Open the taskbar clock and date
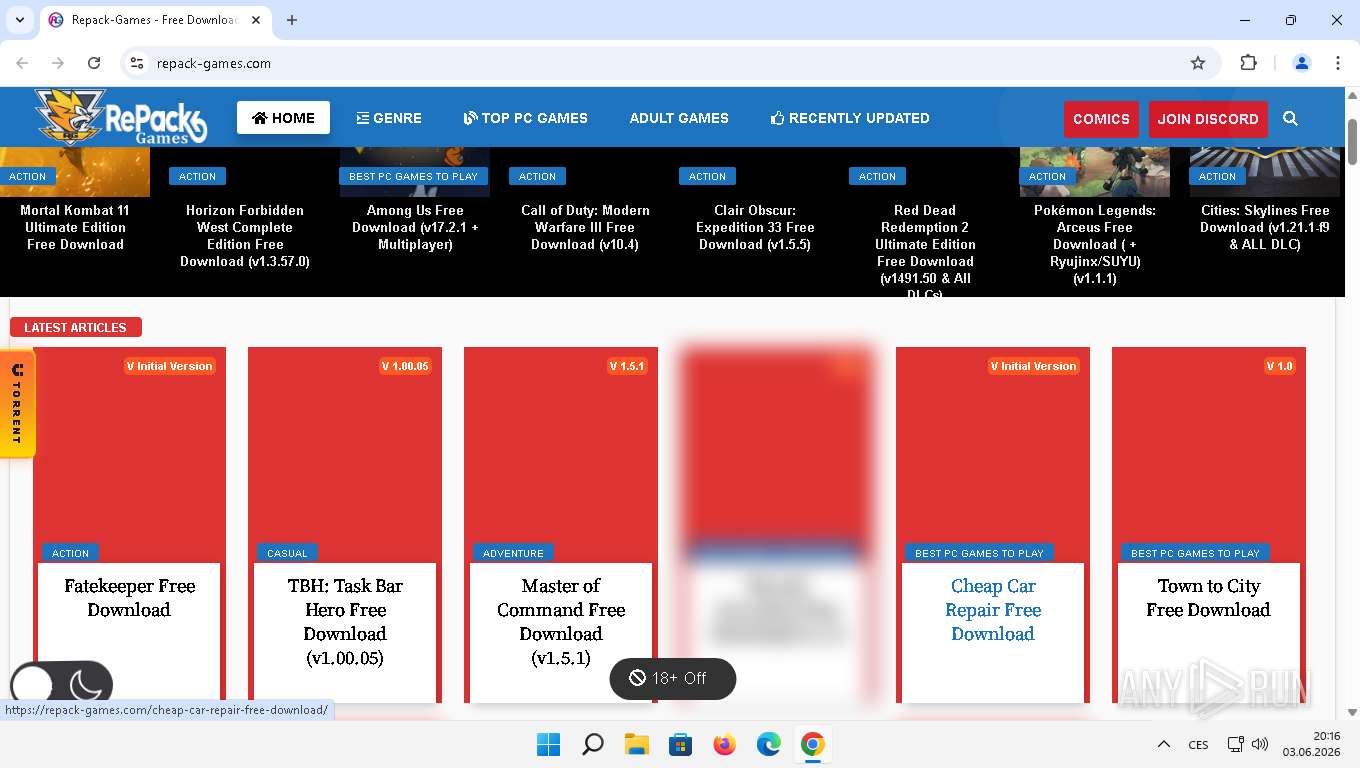The height and width of the screenshot is (768, 1360). [x=1311, y=744]
